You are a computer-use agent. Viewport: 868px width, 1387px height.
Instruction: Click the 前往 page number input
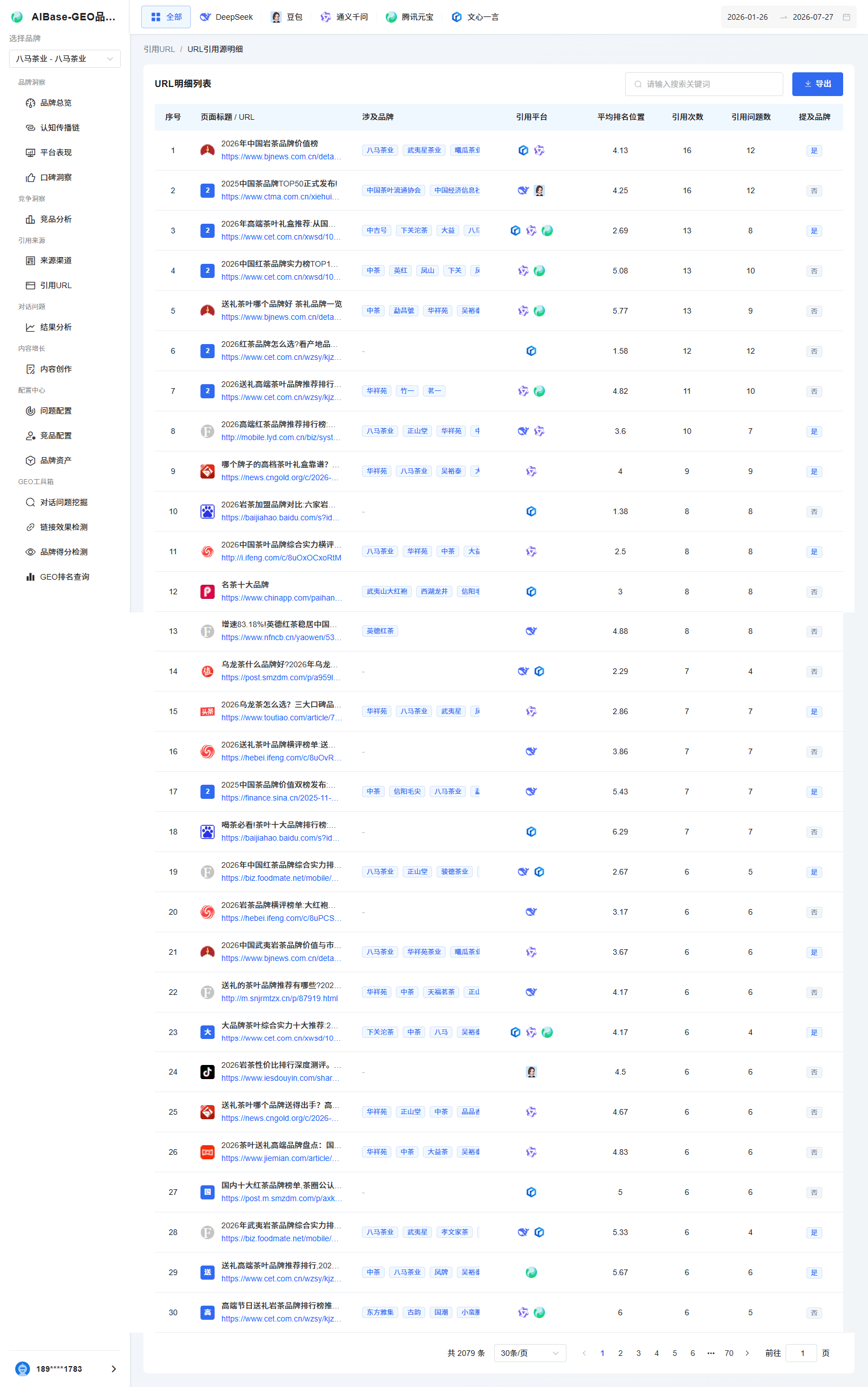coord(801,1353)
